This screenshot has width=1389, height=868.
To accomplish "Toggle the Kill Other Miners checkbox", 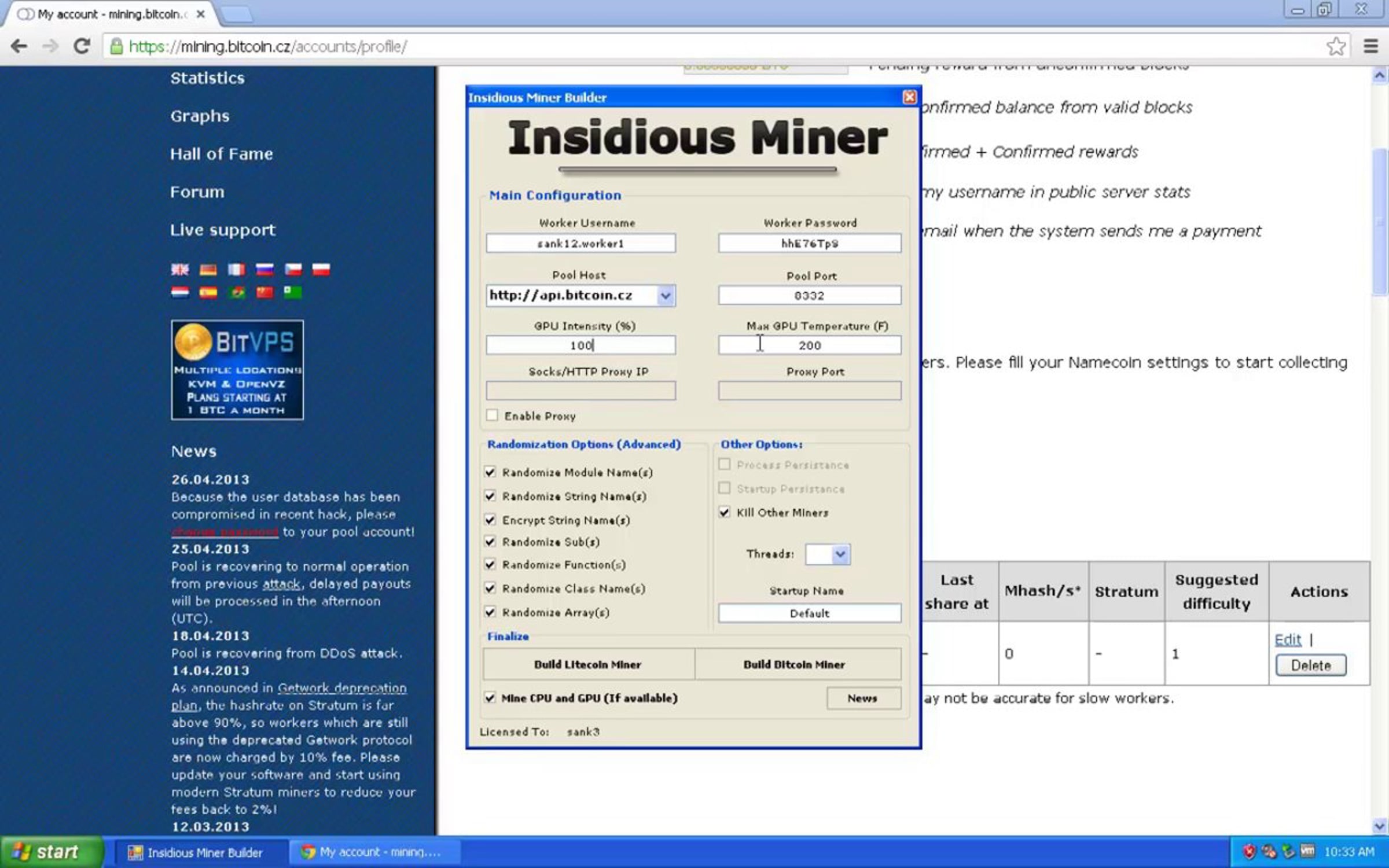I will pyautogui.click(x=724, y=512).
